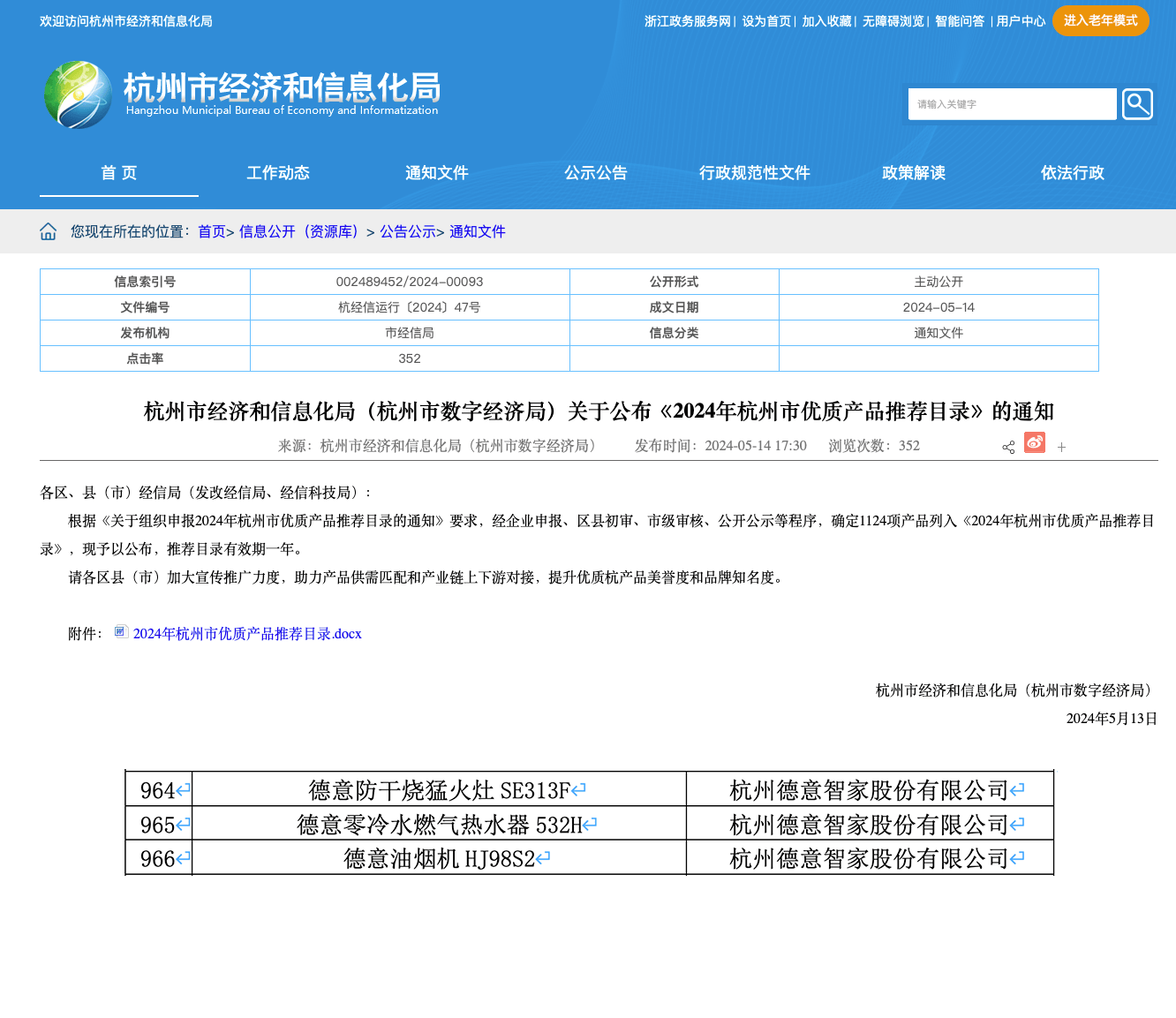Click the 主动公开 table cell

point(939,282)
